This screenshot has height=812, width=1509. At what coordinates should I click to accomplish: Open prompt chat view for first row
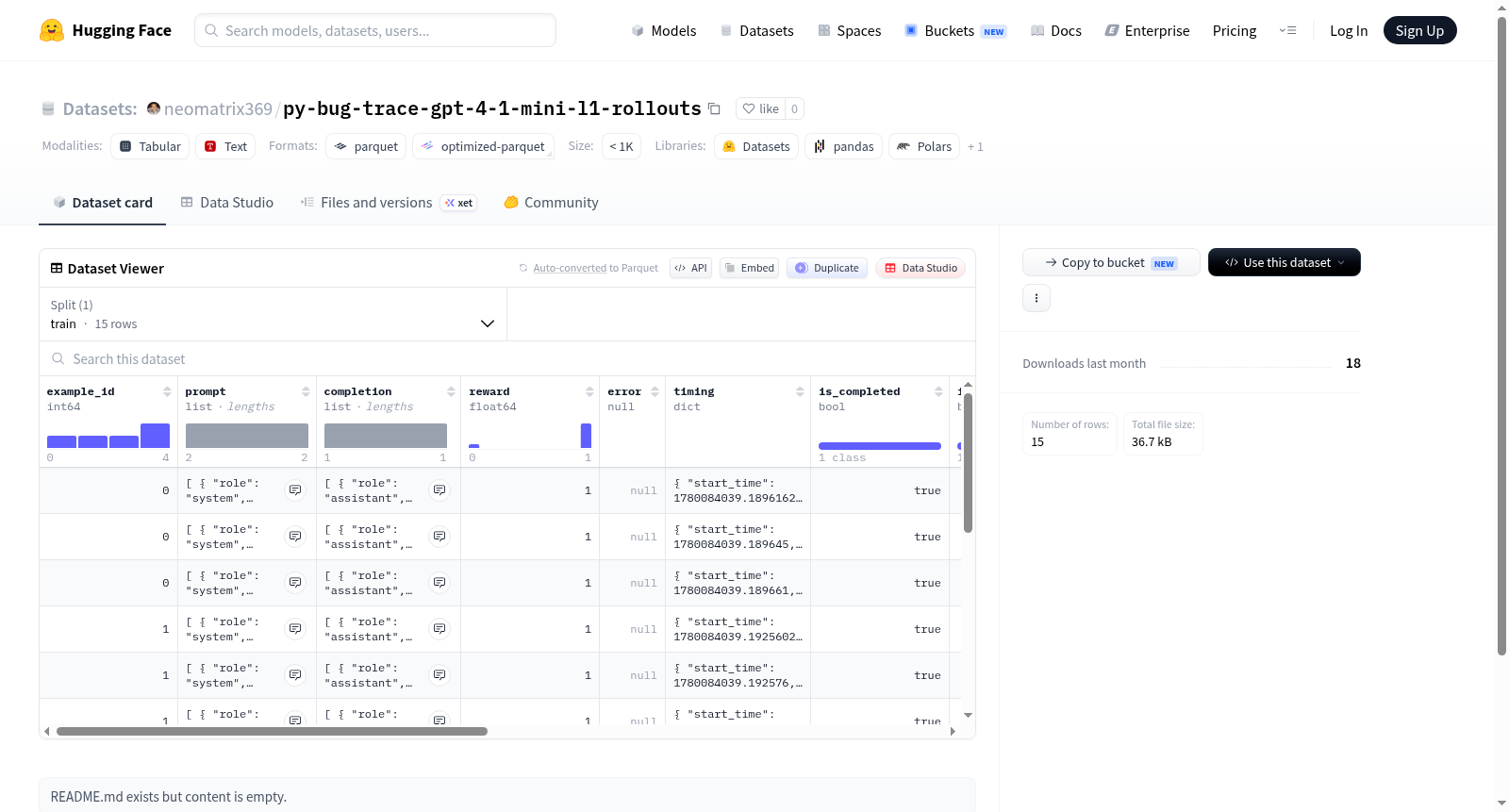click(295, 490)
